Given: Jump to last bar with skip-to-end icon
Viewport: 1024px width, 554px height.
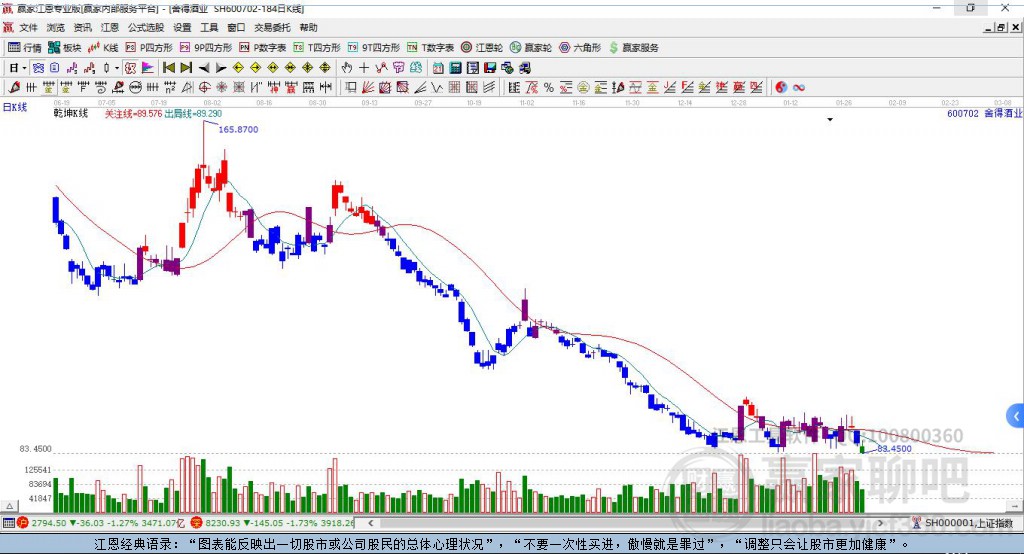Looking at the screenshot, I should pyautogui.click(x=186, y=67).
